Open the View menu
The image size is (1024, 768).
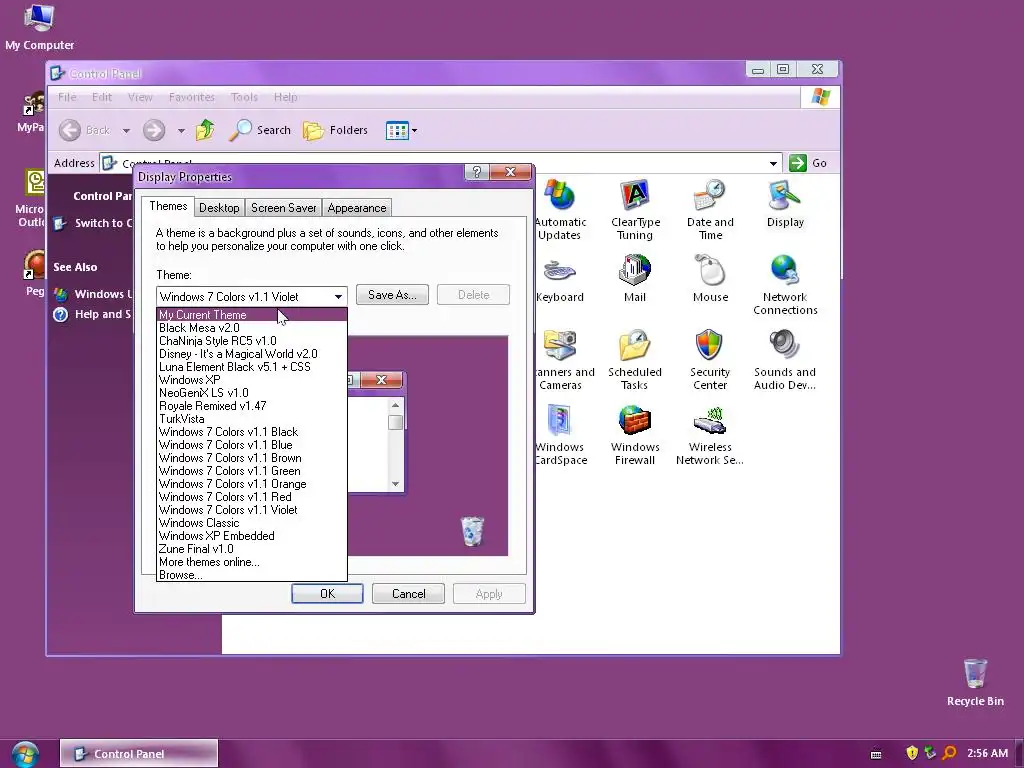pyautogui.click(x=140, y=97)
